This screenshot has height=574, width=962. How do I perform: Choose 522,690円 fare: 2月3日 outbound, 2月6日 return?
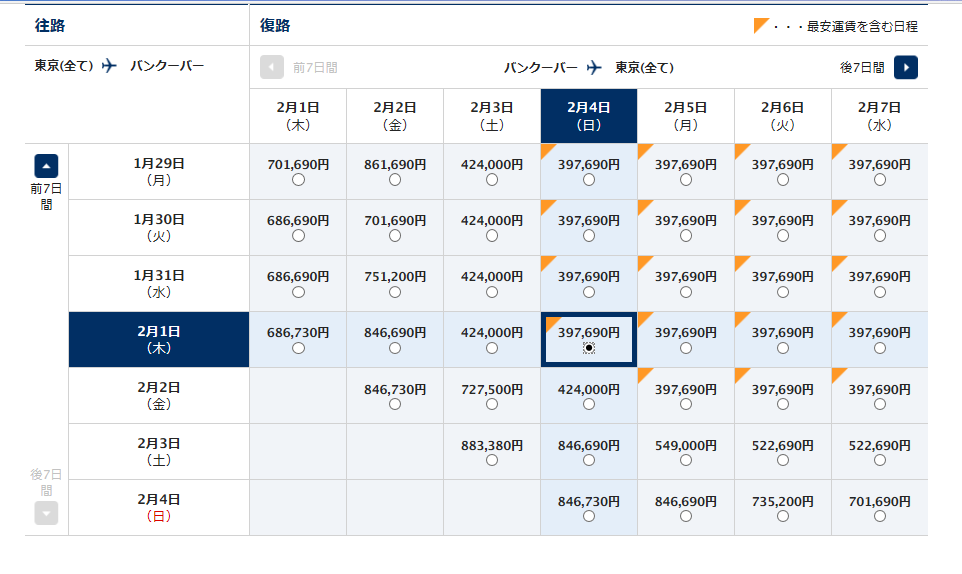(x=783, y=461)
